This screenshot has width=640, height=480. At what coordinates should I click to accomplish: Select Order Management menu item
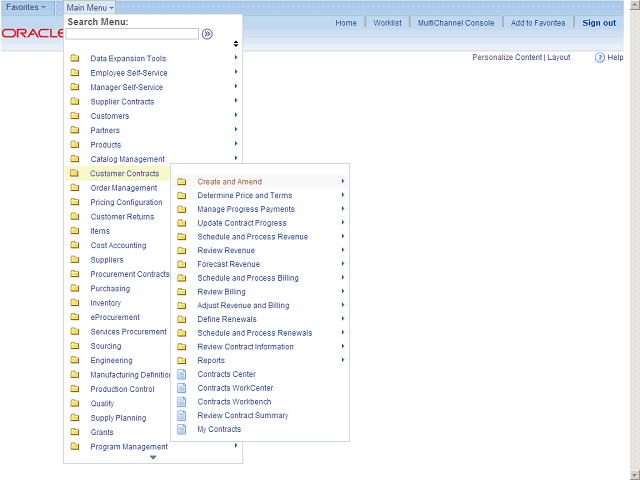[x=123, y=188]
